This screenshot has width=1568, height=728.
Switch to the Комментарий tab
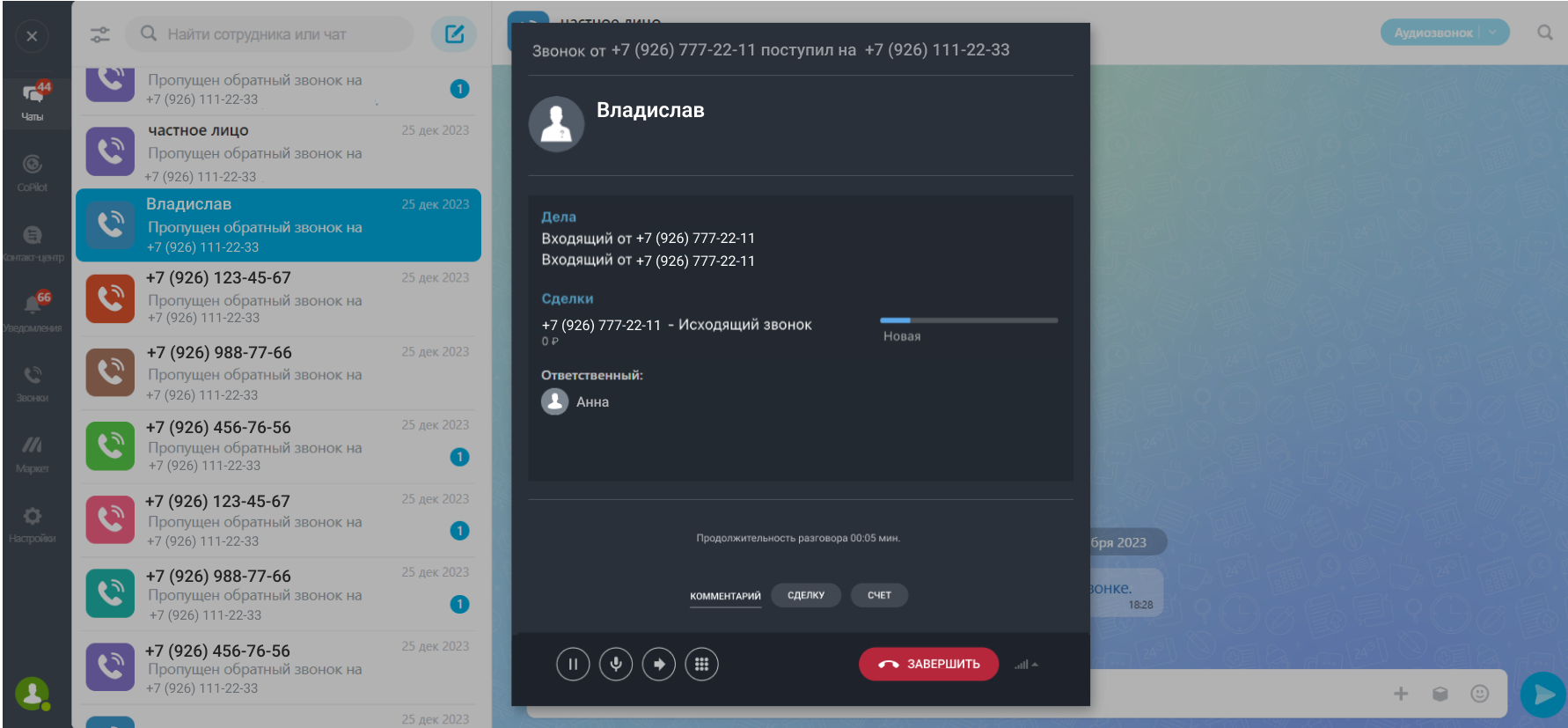click(x=725, y=596)
